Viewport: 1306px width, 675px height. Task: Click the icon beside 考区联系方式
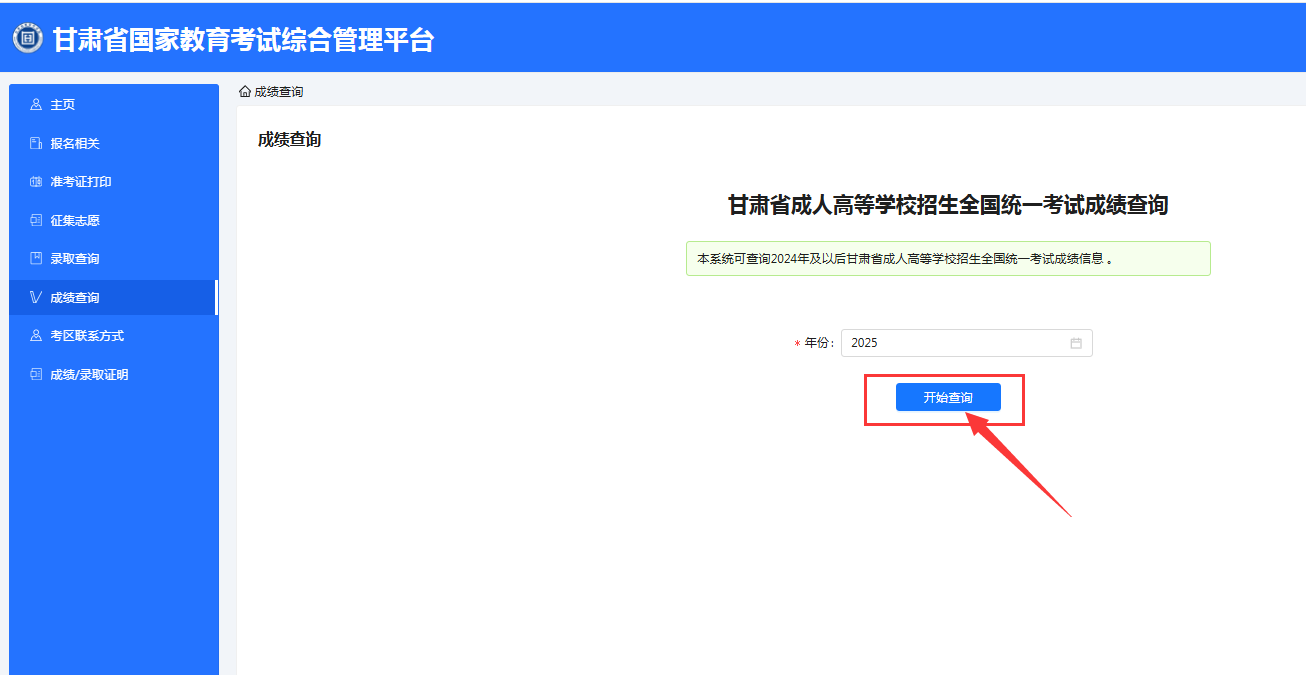[x=36, y=336]
